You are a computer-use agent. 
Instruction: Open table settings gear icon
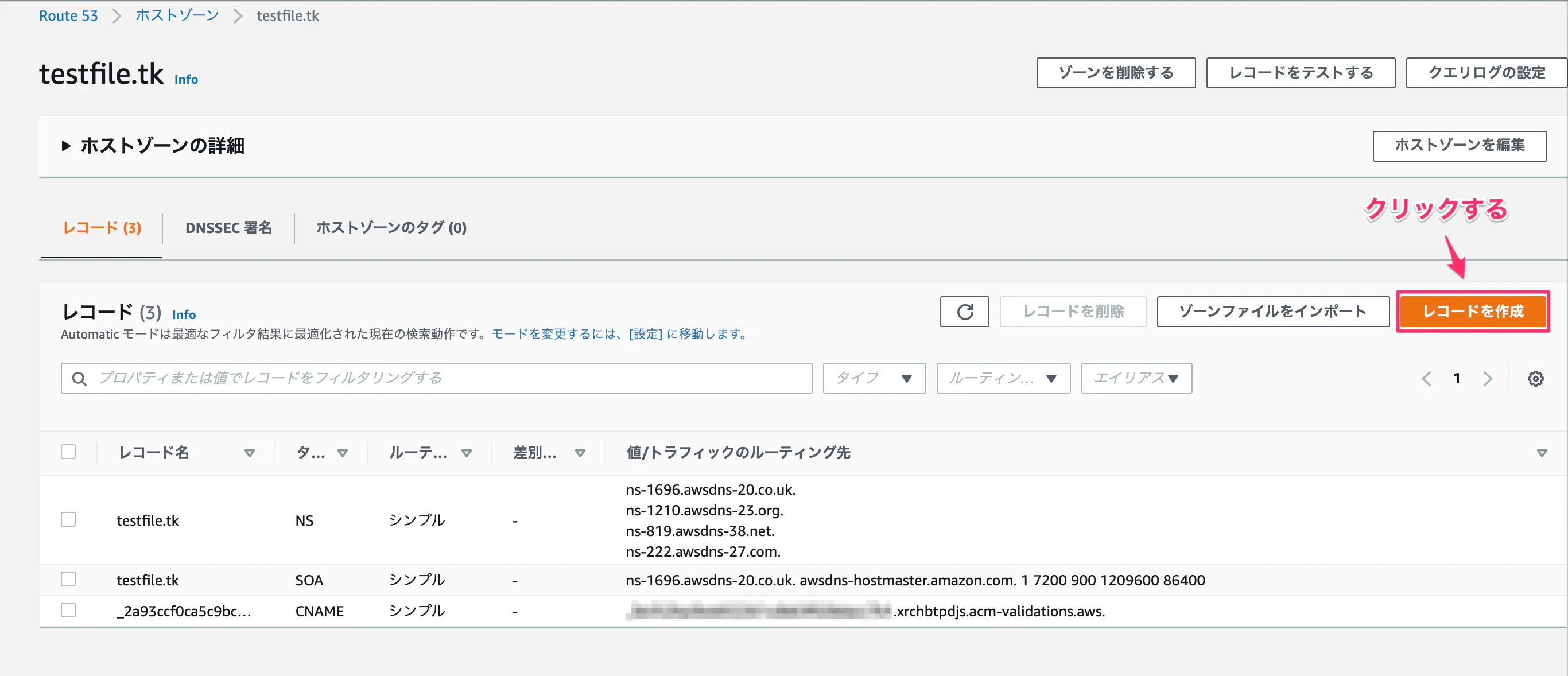1535,379
